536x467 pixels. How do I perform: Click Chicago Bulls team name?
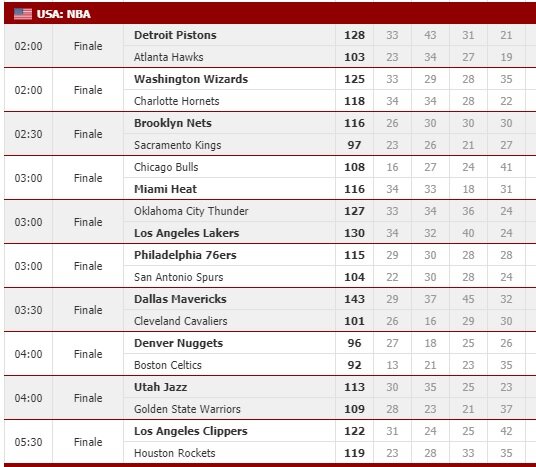[166, 167]
